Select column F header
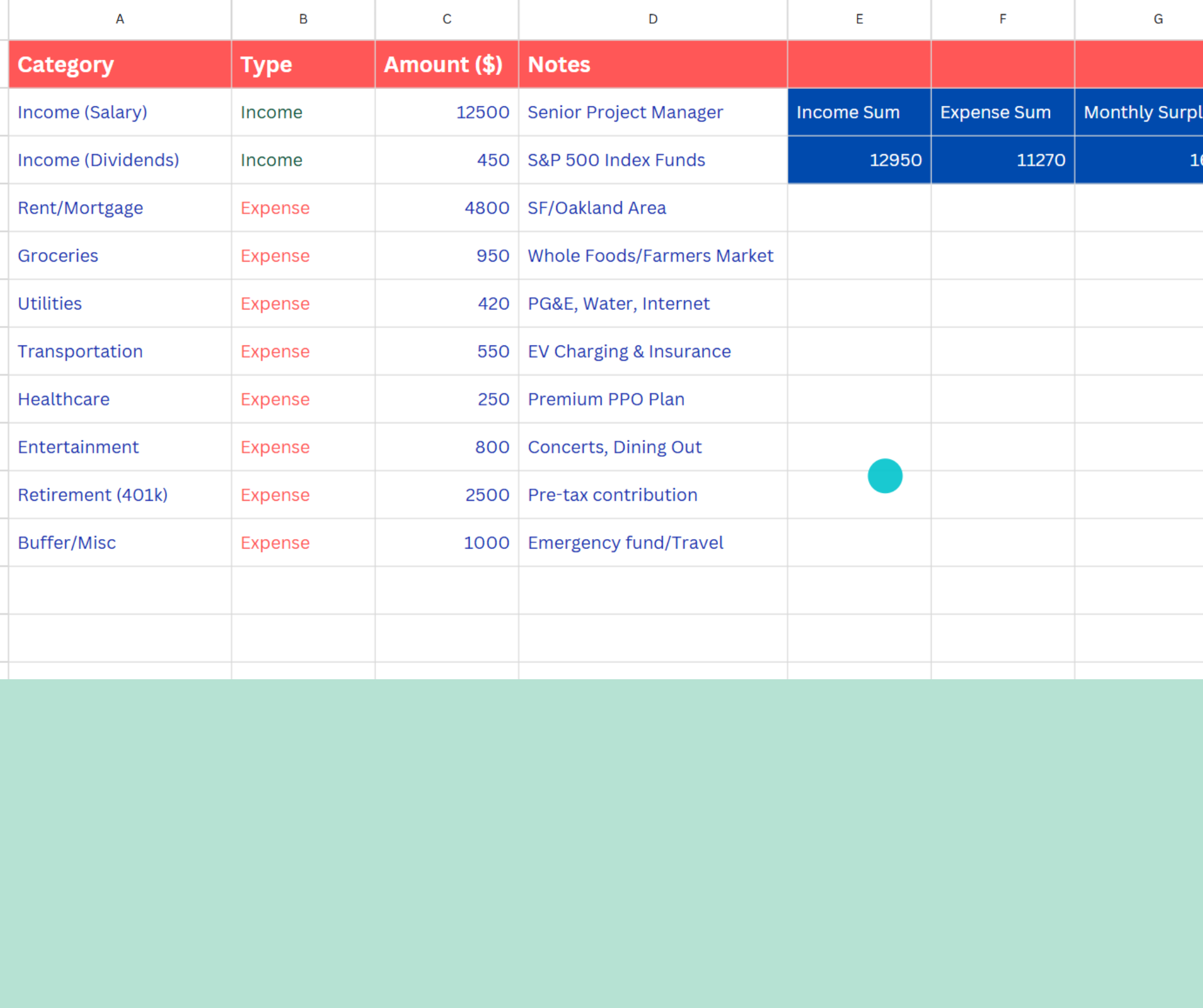This screenshot has width=1203, height=1008. [1003, 19]
